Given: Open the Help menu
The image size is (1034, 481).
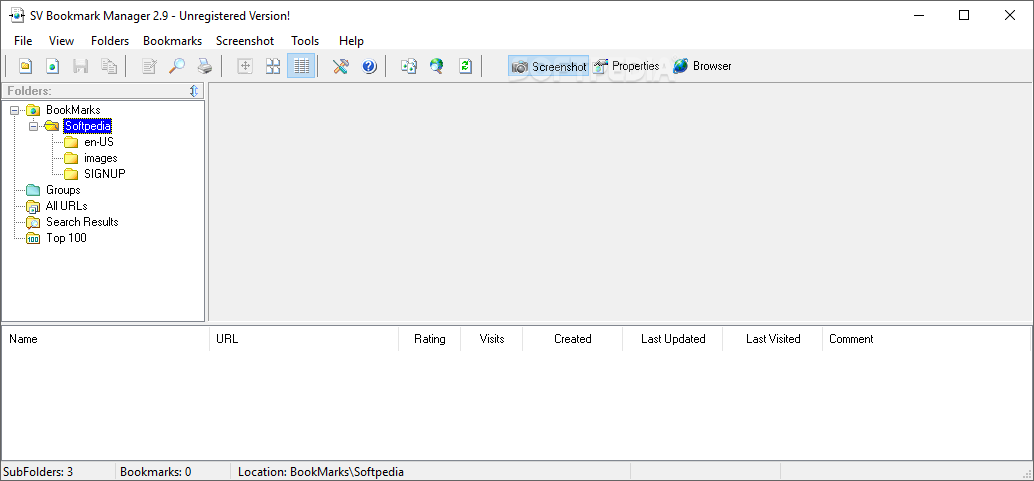Looking at the screenshot, I should tap(351, 41).
